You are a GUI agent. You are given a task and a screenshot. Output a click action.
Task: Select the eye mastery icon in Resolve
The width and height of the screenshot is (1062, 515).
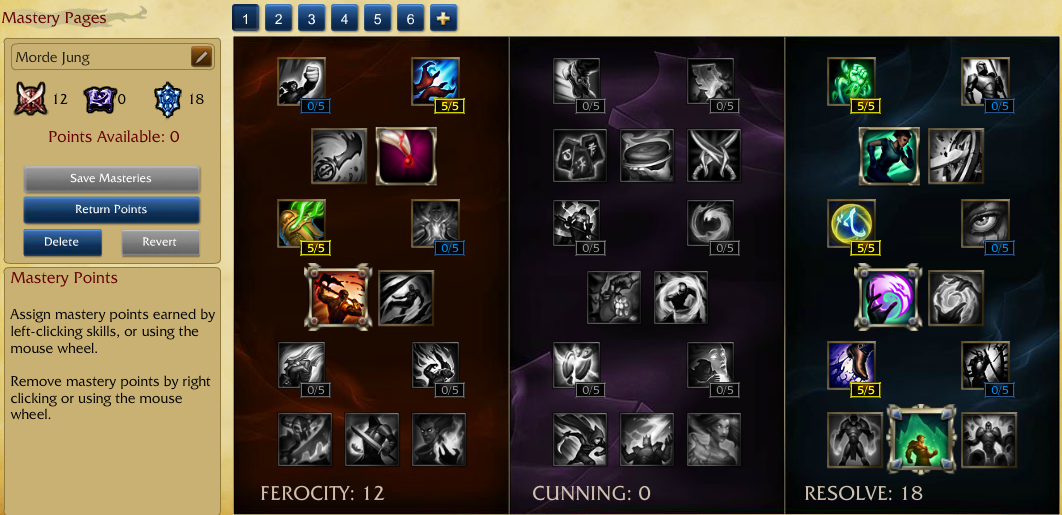point(985,222)
